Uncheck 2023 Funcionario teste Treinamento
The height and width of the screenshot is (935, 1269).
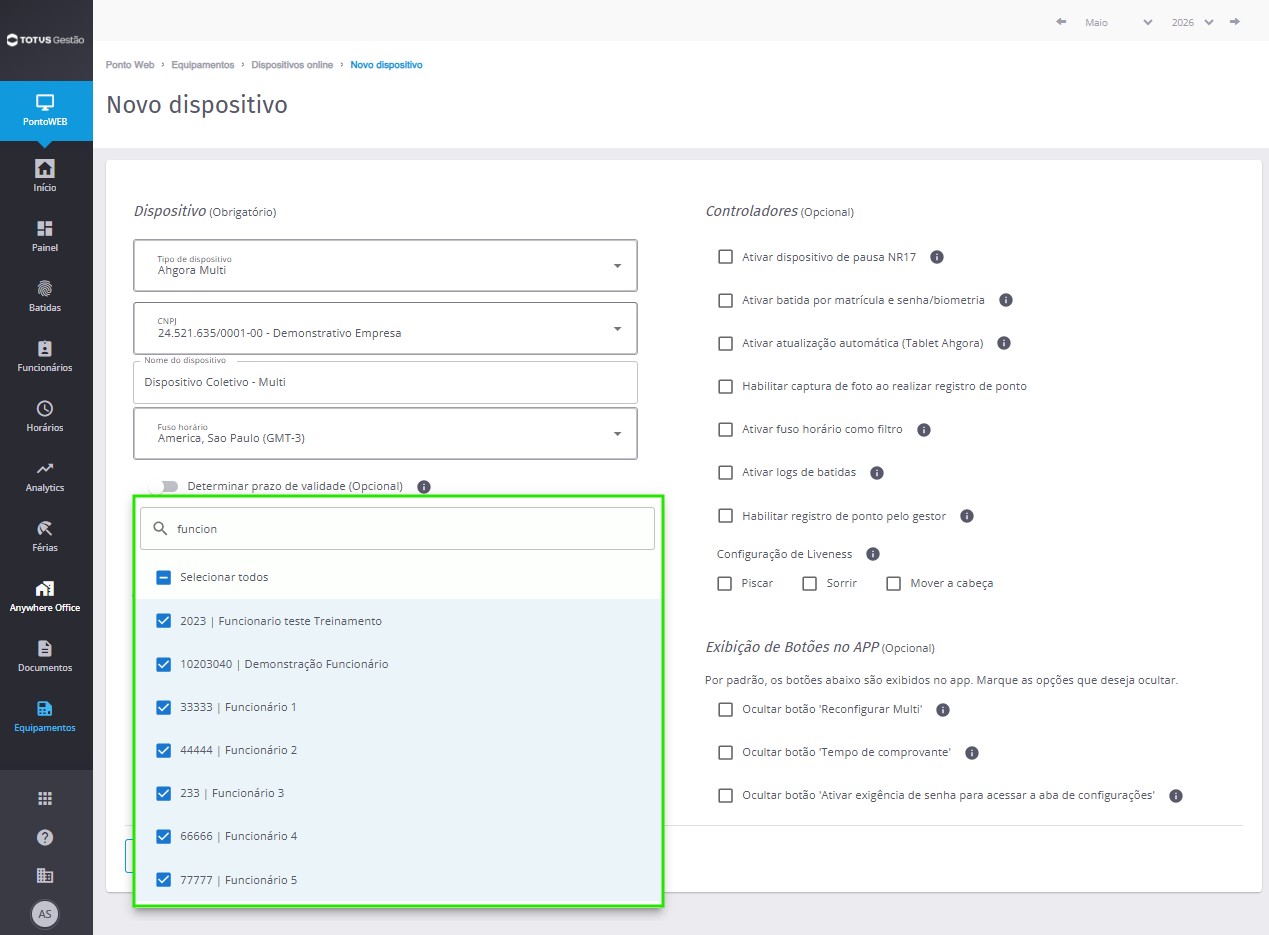pos(164,621)
